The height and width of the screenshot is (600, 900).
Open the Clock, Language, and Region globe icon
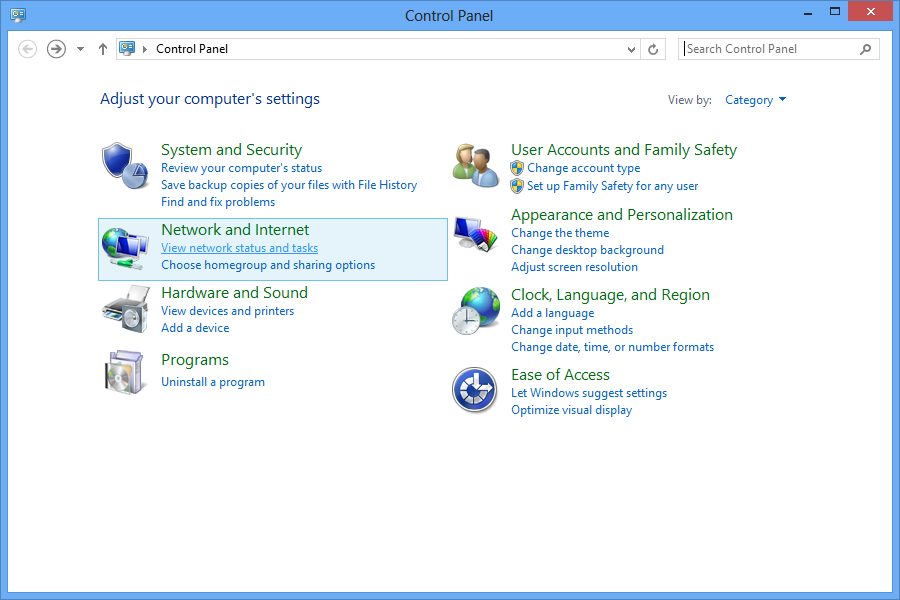point(475,311)
